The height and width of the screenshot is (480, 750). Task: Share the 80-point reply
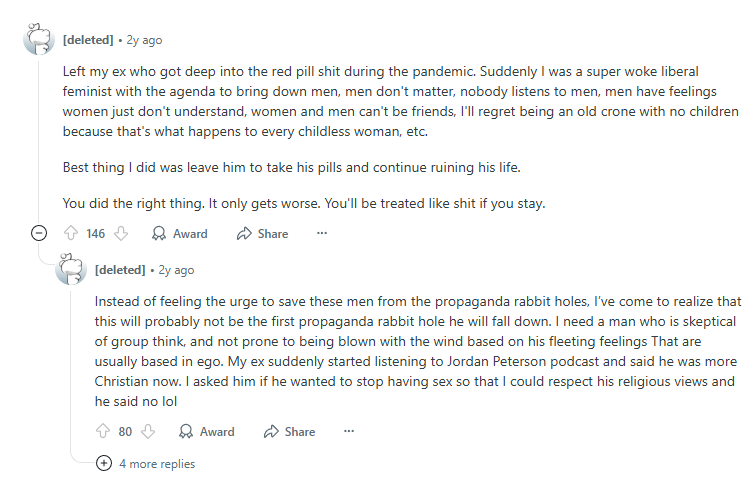click(x=289, y=431)
